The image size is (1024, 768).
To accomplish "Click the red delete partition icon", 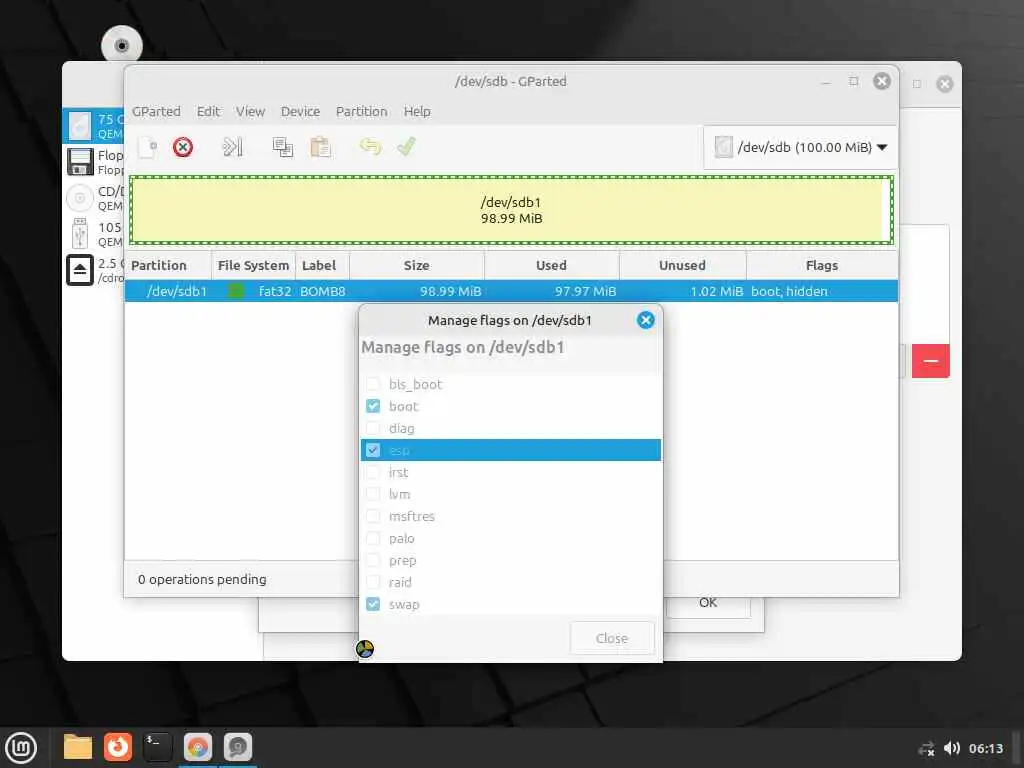I will tap(183, 147).
